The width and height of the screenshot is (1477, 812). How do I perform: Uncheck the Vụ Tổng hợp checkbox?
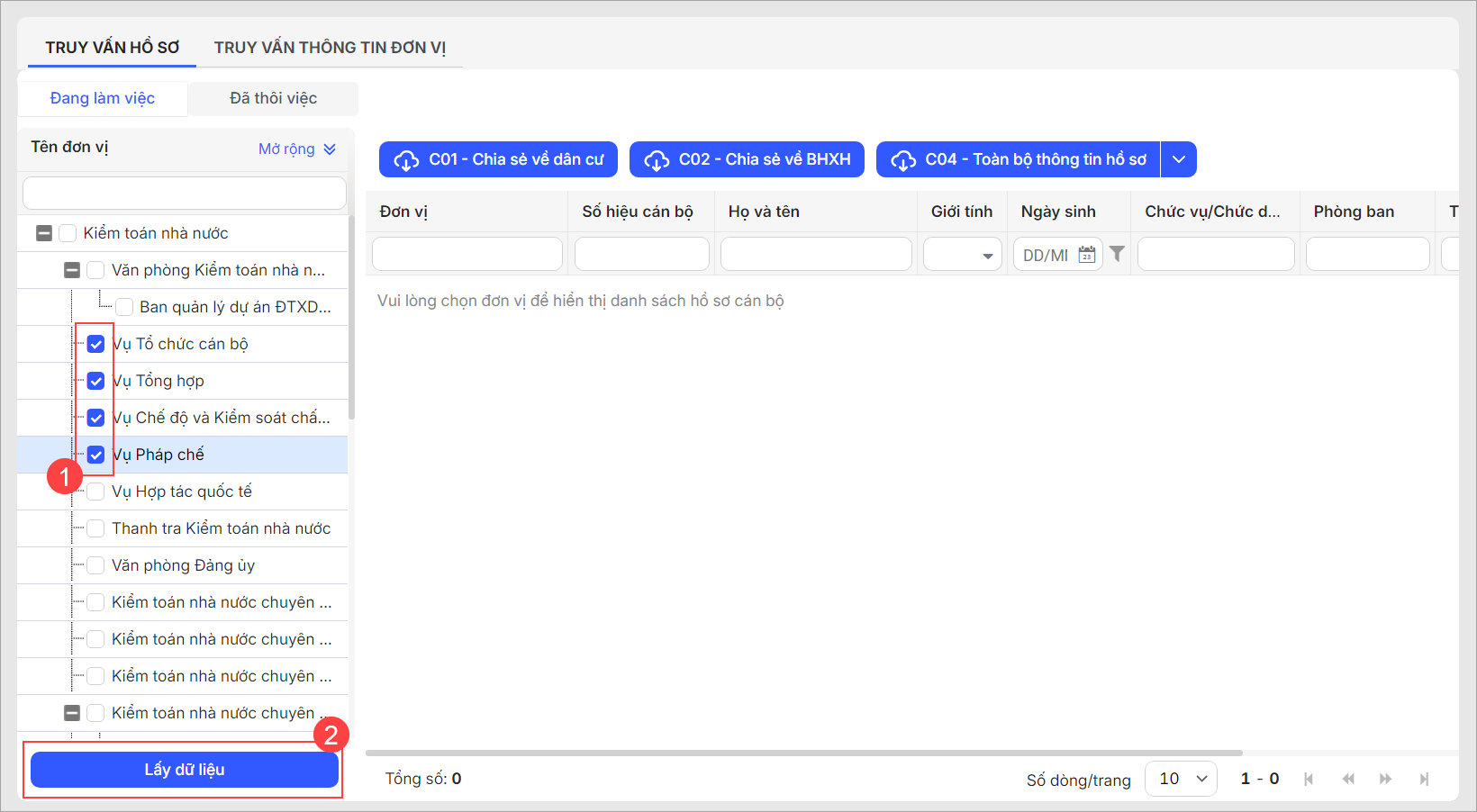(96, 381)
